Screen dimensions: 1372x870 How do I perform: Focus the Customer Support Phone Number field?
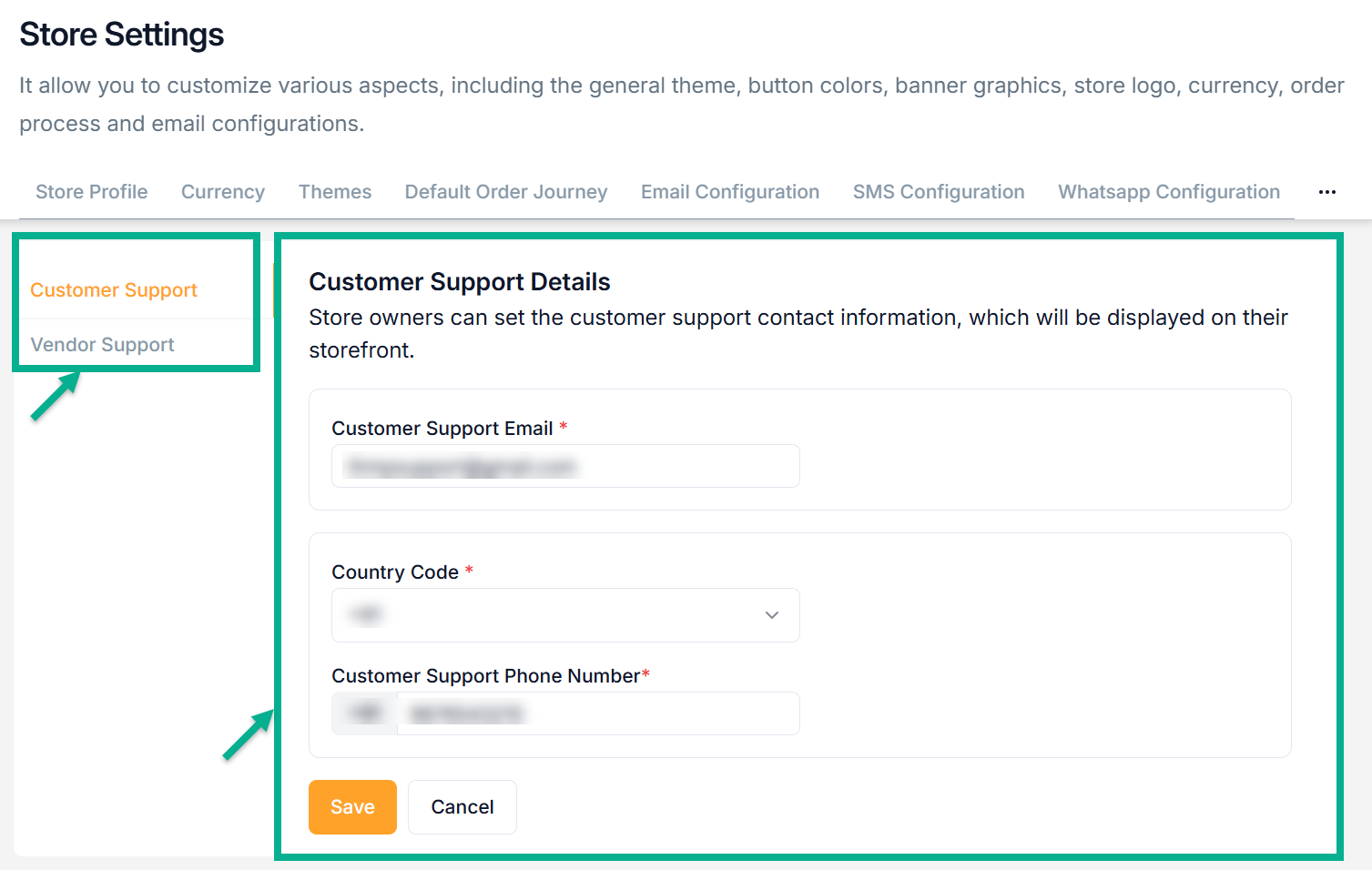596,713
